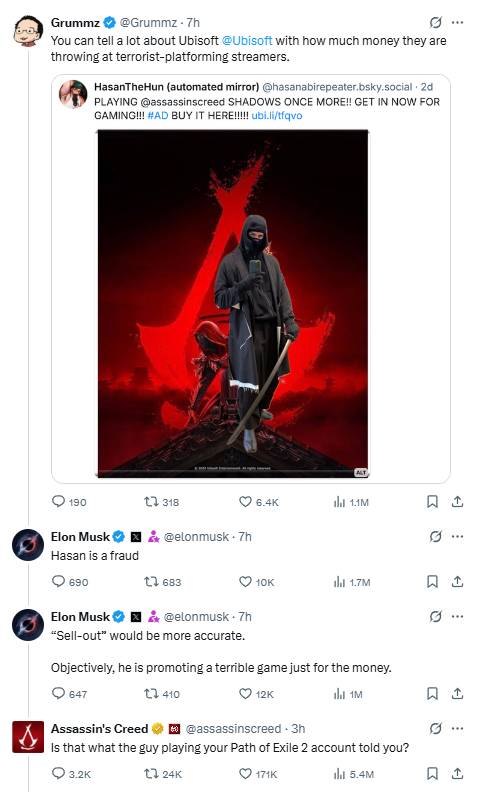Viewport: 478px width, 792px height.
Task: Open the more options menu on Grummz's tweet
Action: [x=457, y=22]
